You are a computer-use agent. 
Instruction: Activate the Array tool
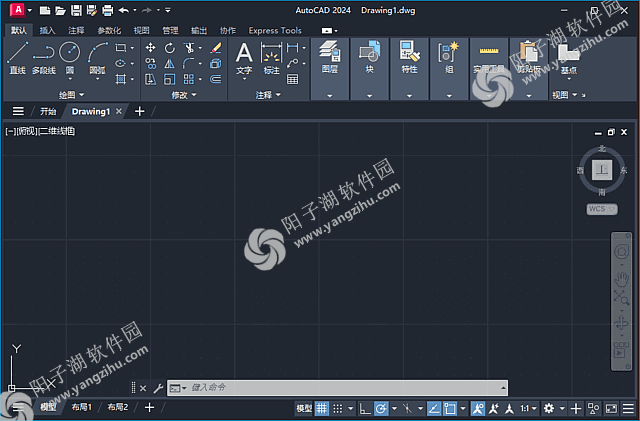click(189, 79)
